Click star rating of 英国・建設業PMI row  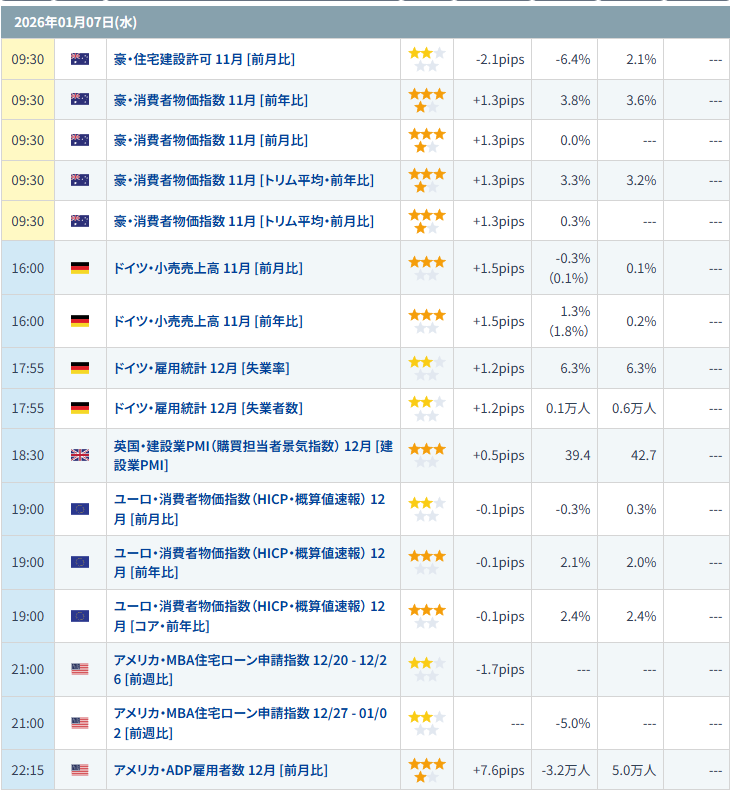[x=427, y=455]
